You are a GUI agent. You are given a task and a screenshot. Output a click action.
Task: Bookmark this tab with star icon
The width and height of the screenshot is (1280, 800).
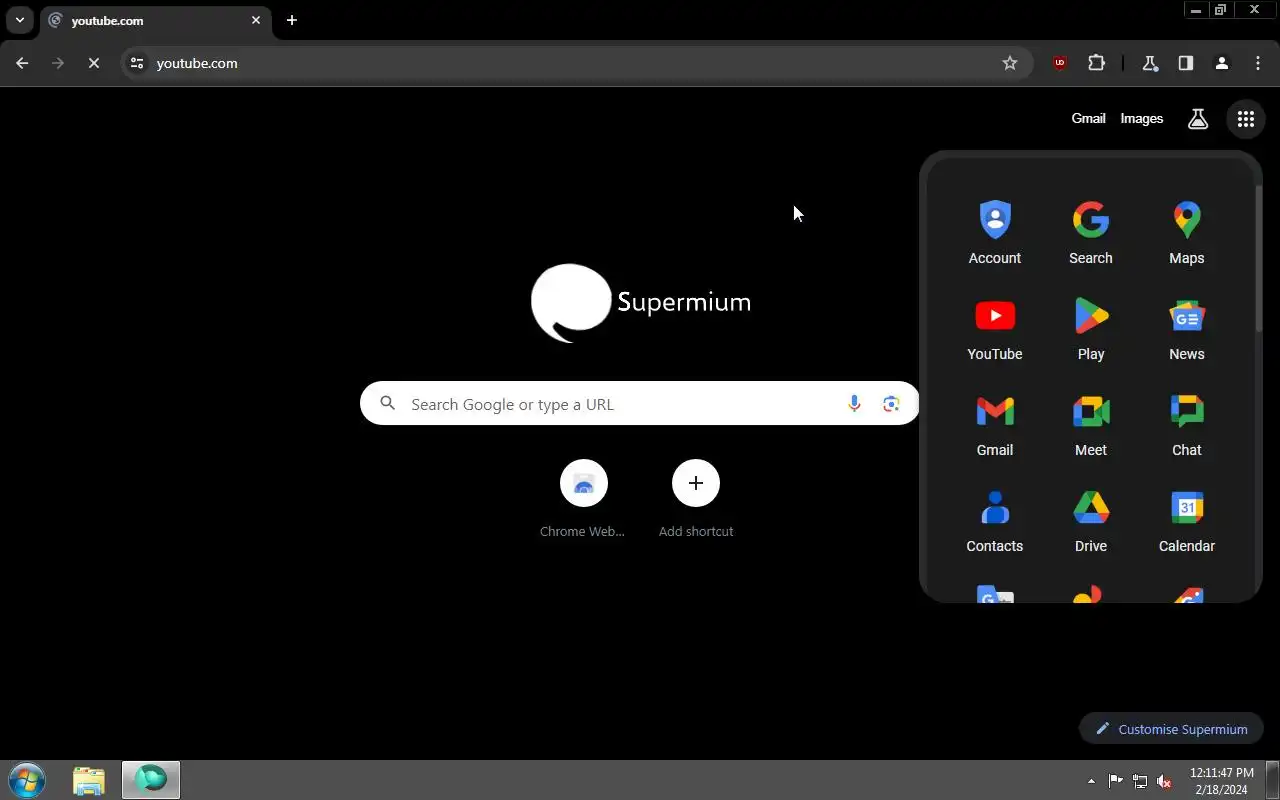1010,63
